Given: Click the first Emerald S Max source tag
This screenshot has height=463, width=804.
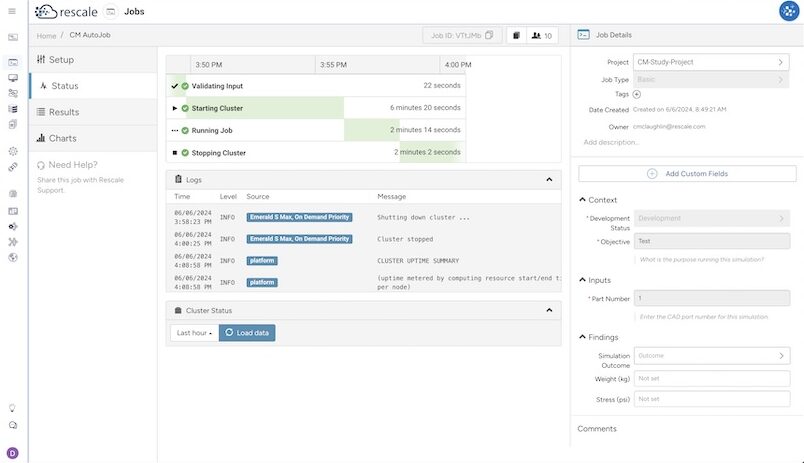Looking at the screenshot, I should [299, 217].
